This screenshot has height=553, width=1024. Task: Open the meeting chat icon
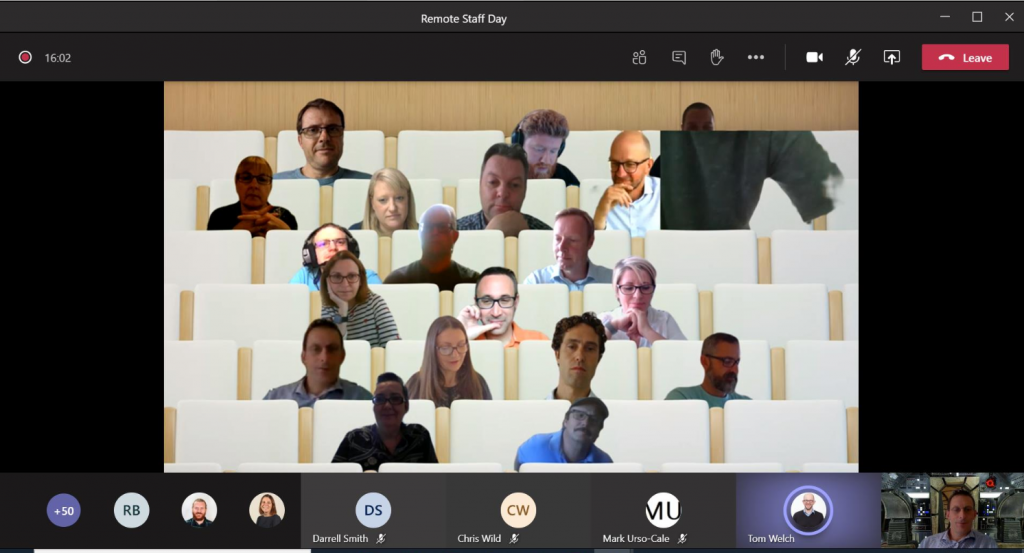click(x=679, y=57)
